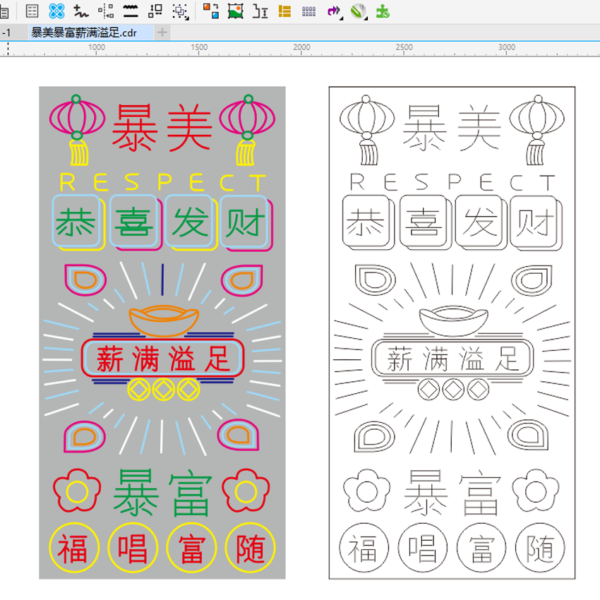Click the wavy line over straight line icon
This screenshot has width=600, height=600.
pyautogui.click(x=130, y=11)
